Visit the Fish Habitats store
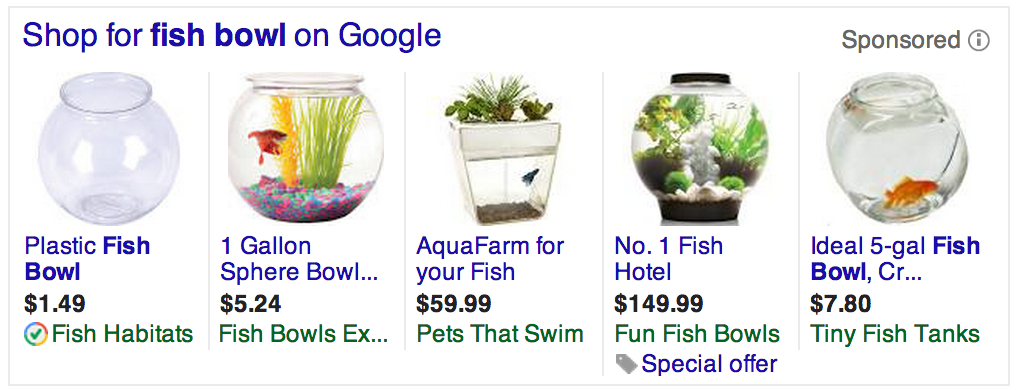Screen dimensions: 1018x390 (x=122, y=334)
